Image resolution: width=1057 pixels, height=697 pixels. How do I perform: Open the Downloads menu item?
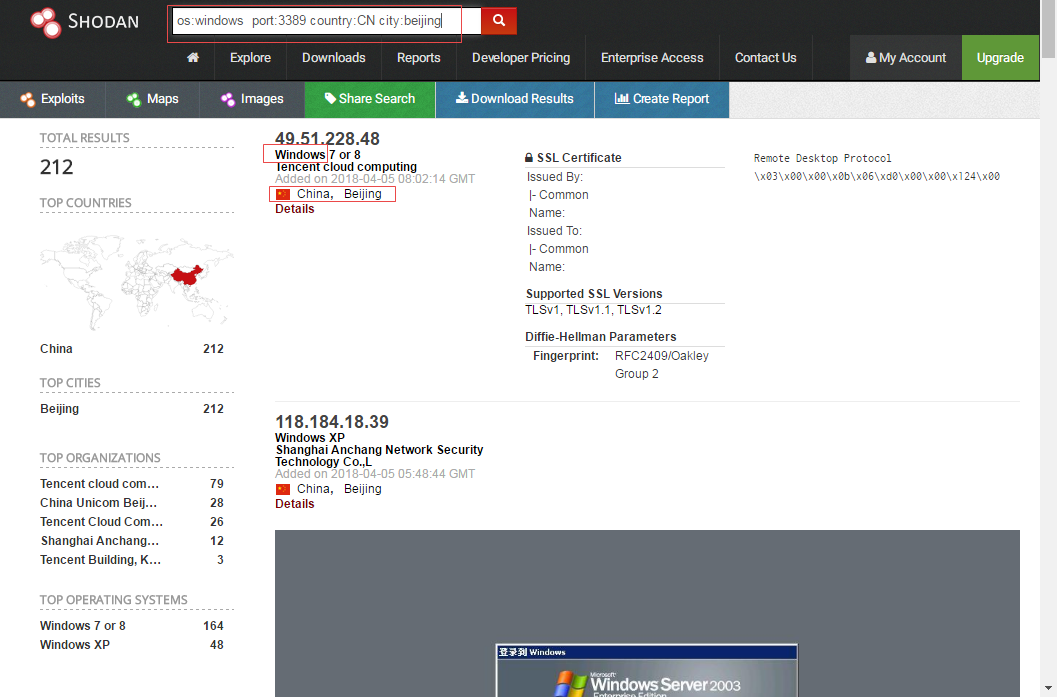coord(334,58)
